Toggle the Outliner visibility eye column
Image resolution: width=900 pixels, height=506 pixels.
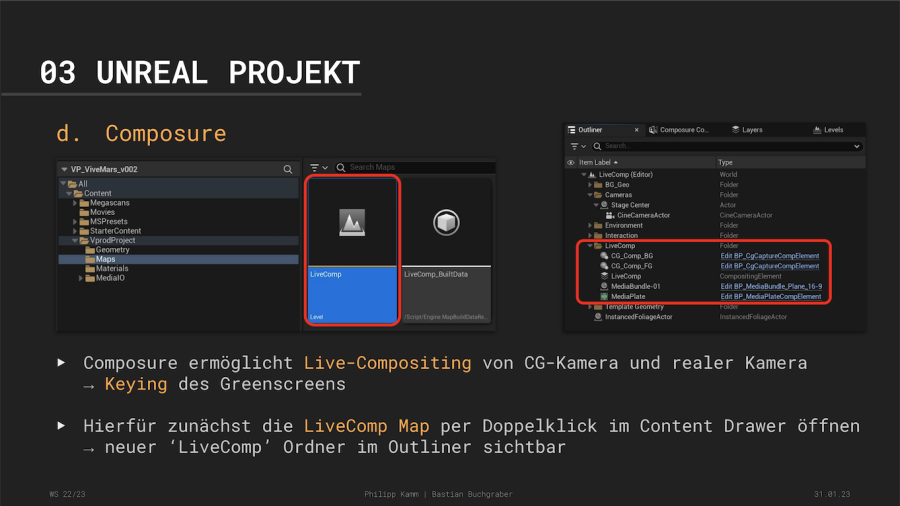click(x=571, y=162)
